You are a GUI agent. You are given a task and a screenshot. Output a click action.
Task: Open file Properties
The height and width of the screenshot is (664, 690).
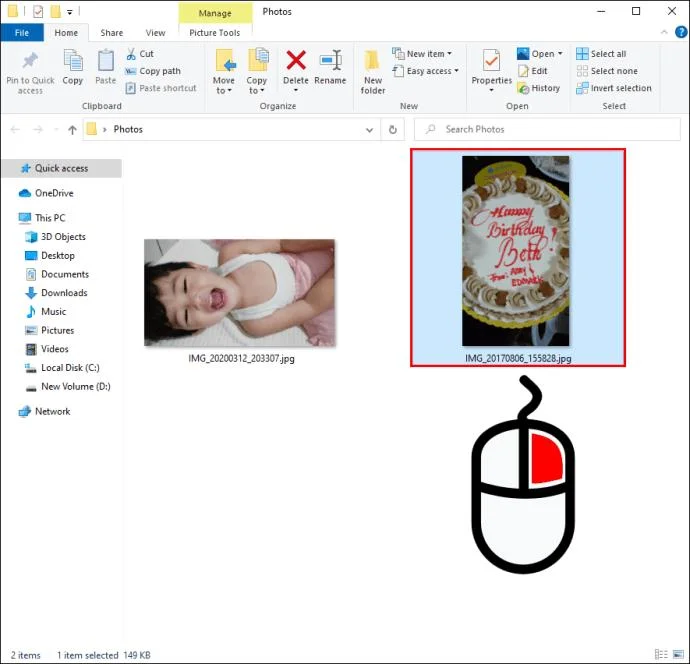point(492,66)
